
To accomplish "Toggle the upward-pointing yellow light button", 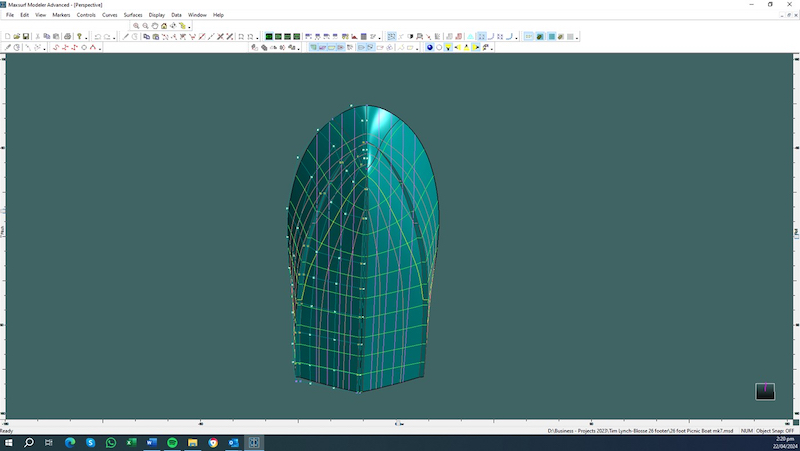I will click(x=466, y=47).
